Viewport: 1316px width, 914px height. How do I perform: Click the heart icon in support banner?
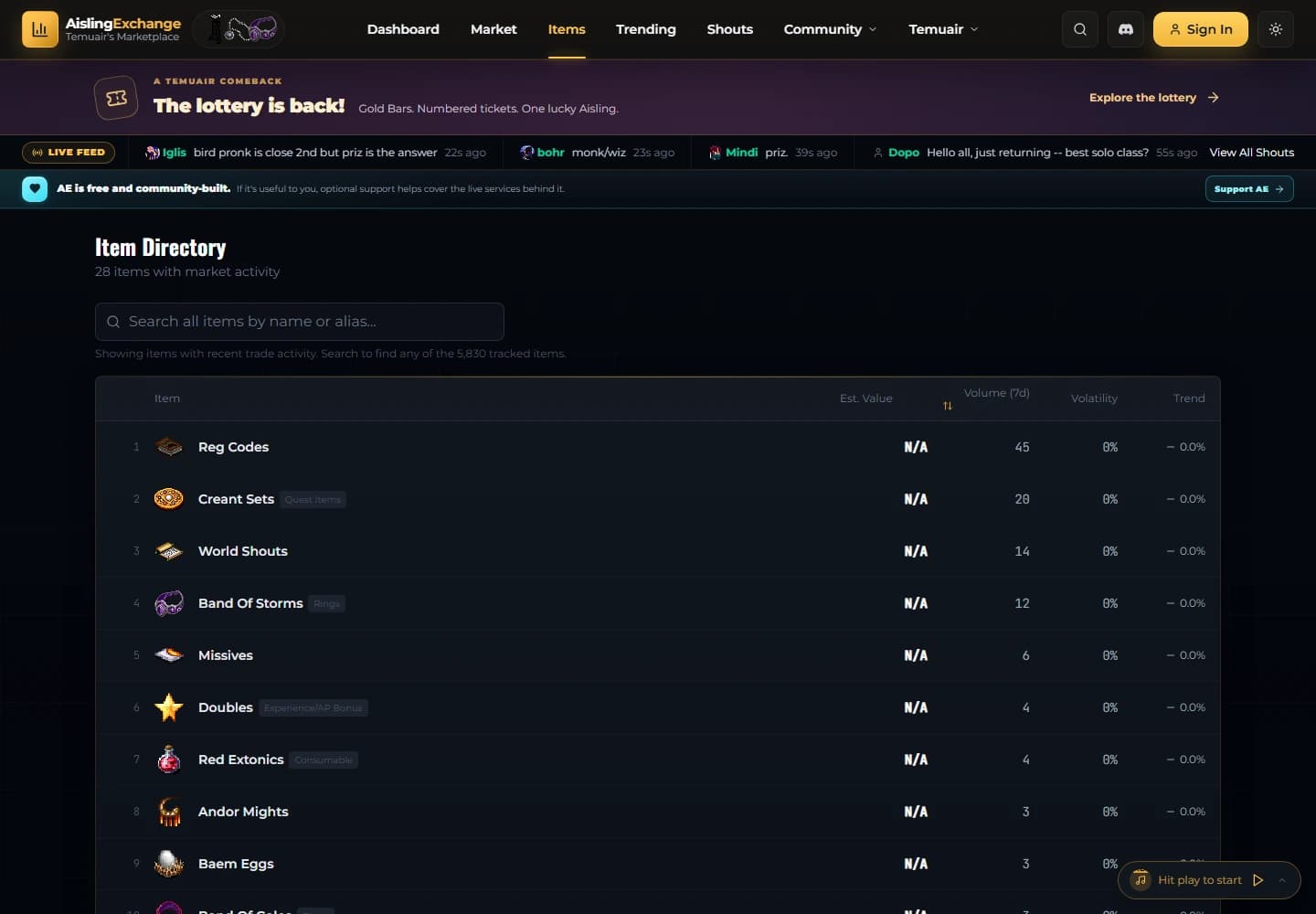tap(35, 189)
